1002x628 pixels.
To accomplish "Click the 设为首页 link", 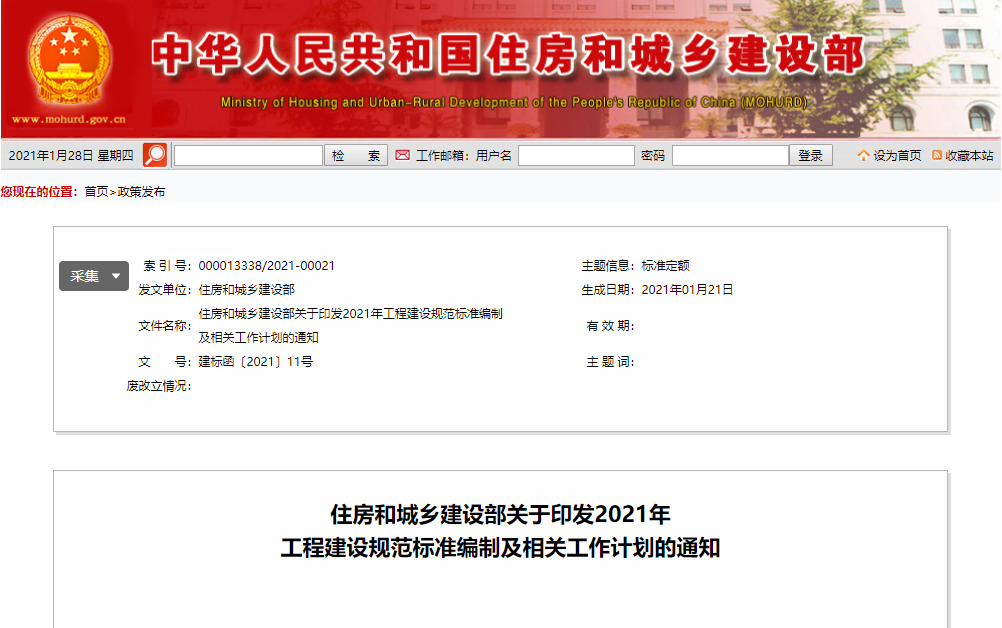I will pyautogui.click(x=897, y=155).
